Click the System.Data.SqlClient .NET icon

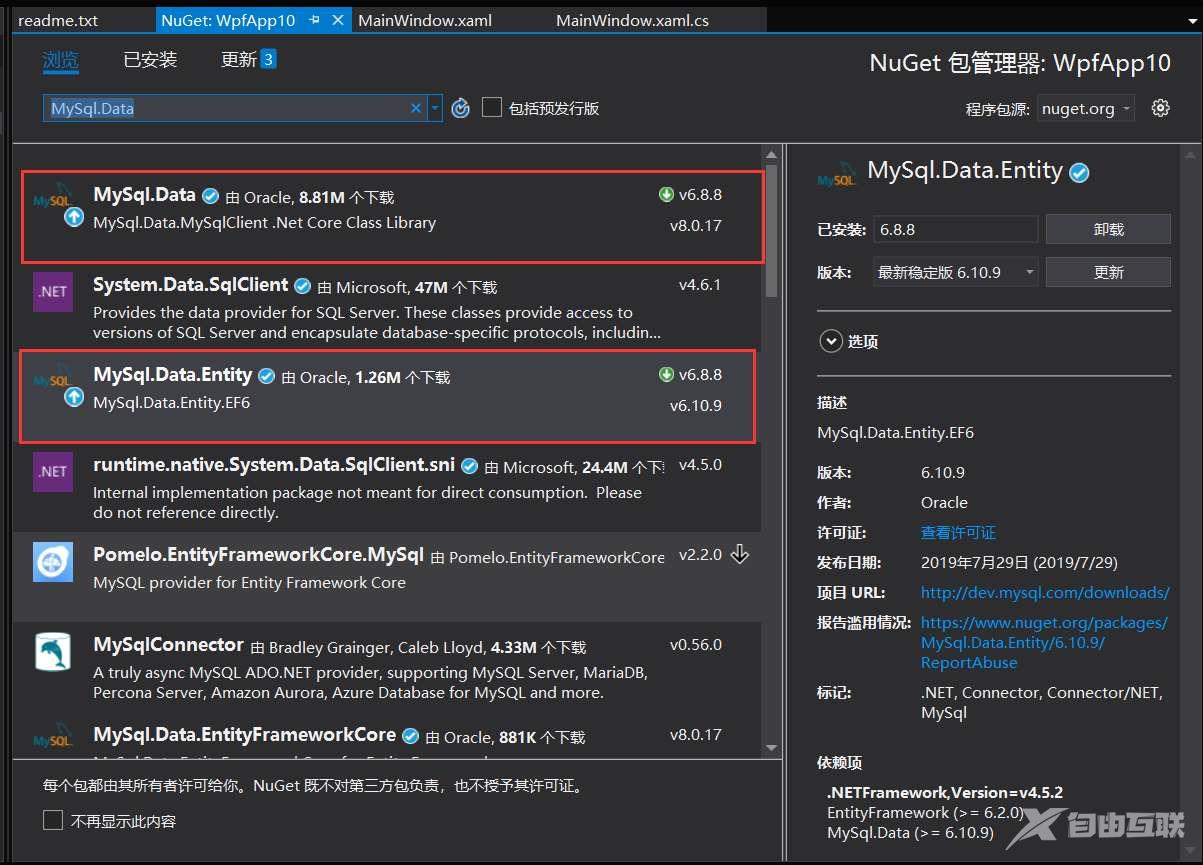click(x=52, y=292)
